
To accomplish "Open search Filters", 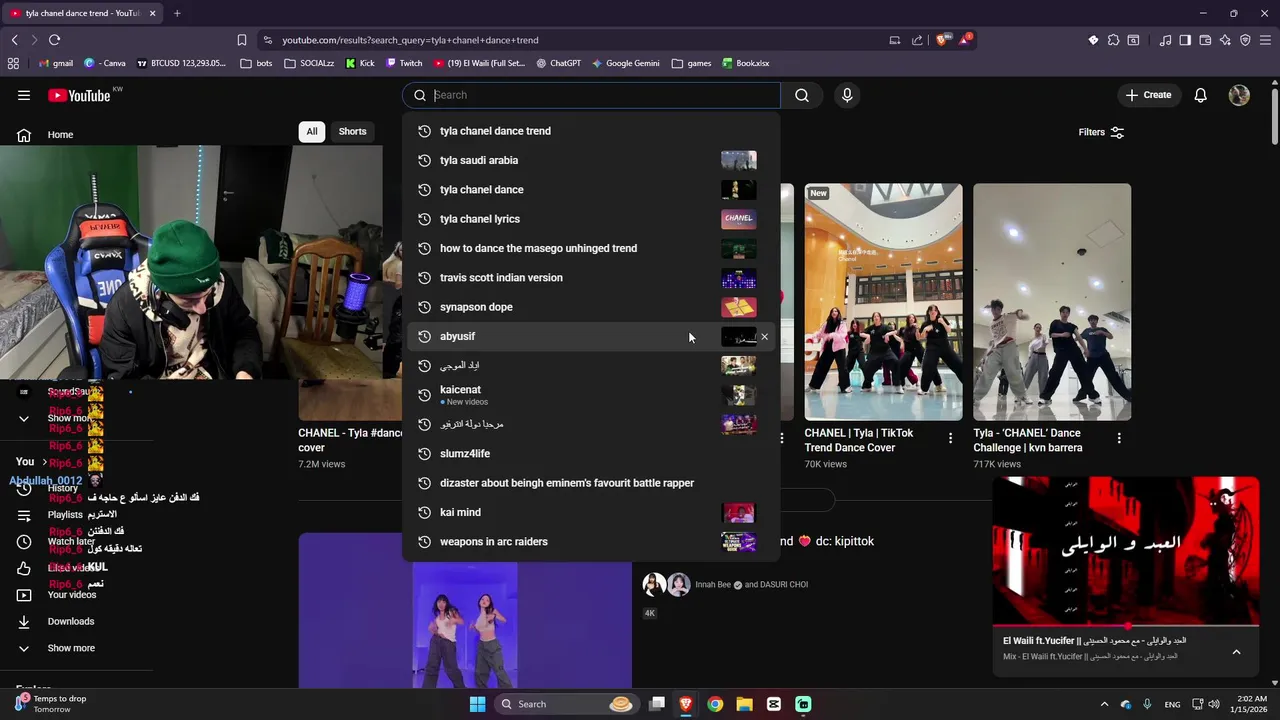I will (x=1101, y=132).
